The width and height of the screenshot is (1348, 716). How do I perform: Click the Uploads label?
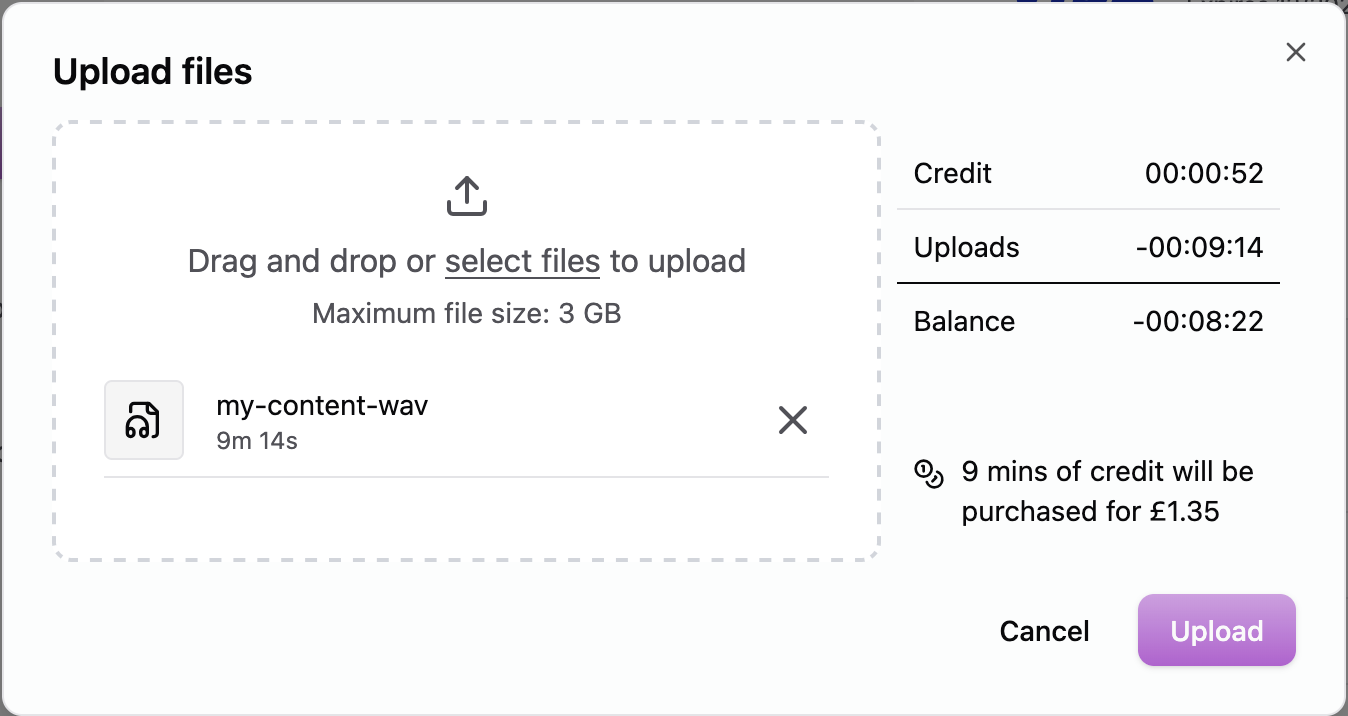[x=967, y=247]
